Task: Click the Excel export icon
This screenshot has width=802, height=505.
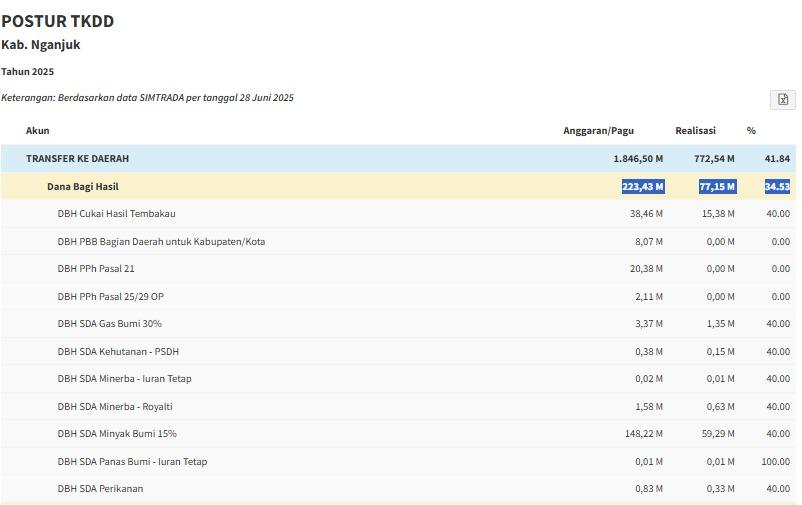Action: coord(782,99)
